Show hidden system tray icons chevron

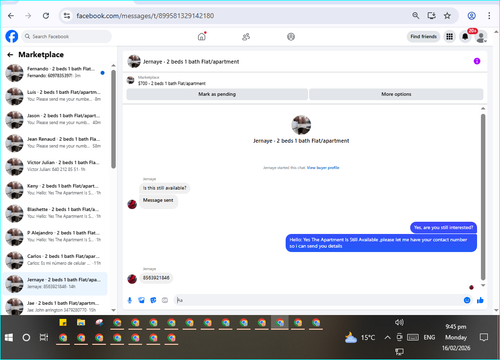coord(387,338)
